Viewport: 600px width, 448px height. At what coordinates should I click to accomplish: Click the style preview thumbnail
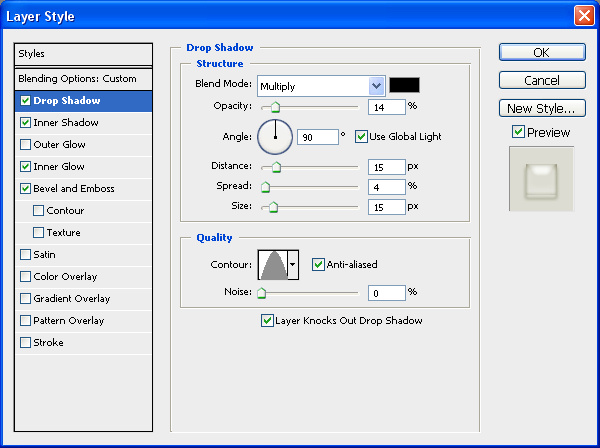pos(541,179)
